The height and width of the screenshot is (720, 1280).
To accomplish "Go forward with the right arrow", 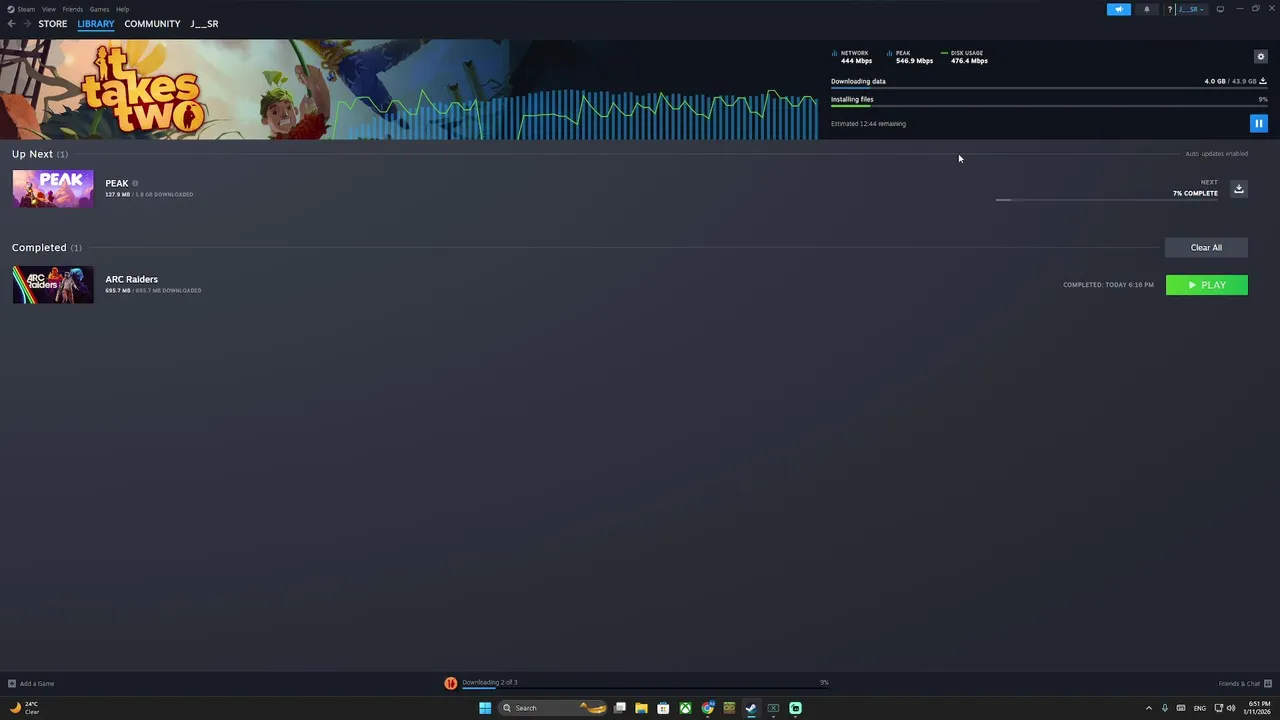I will pos(26,24).
